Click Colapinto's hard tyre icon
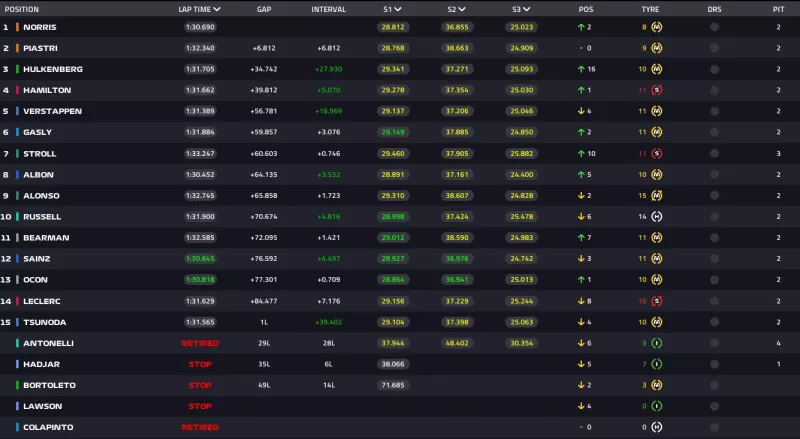 657,427
